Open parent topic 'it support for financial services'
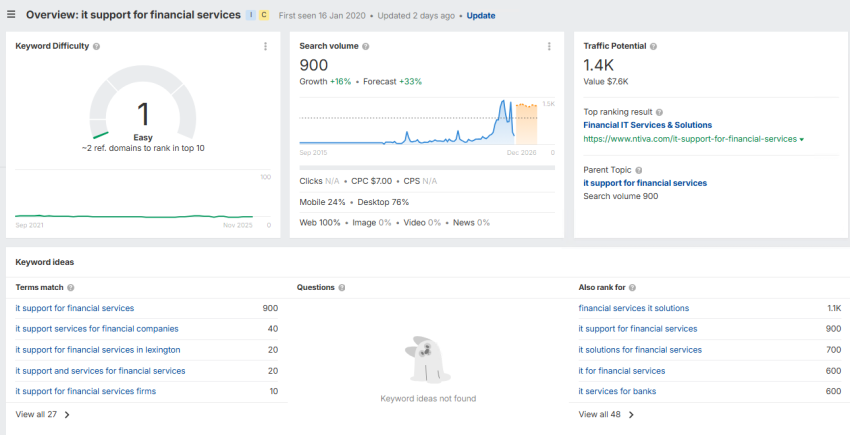 (x=645, y=183)
